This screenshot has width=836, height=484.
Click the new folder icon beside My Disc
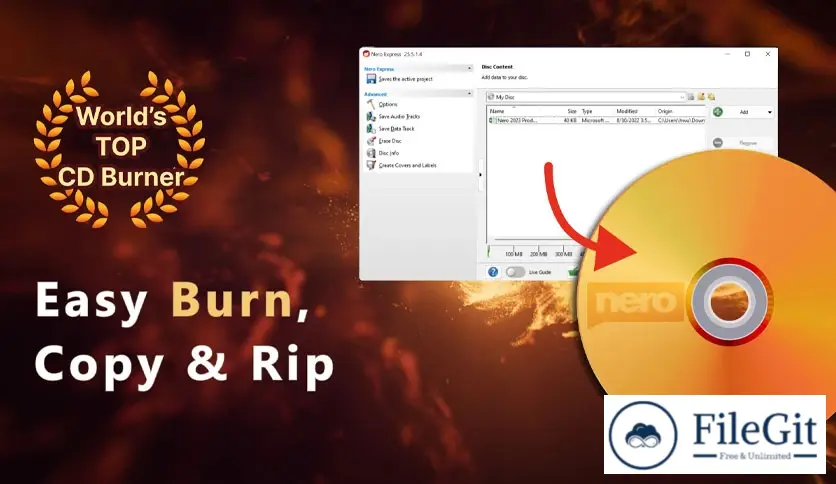click(701, 96)
